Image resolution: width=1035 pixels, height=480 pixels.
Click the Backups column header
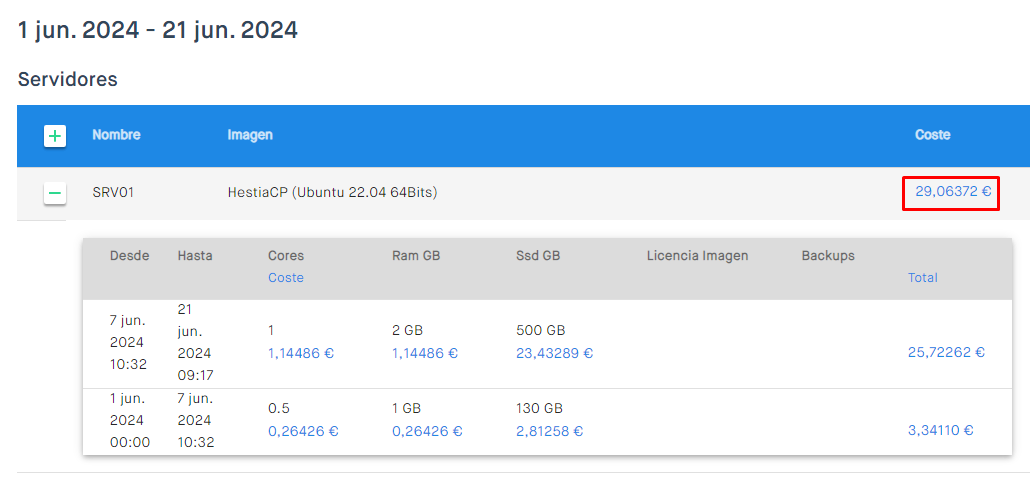828,256
